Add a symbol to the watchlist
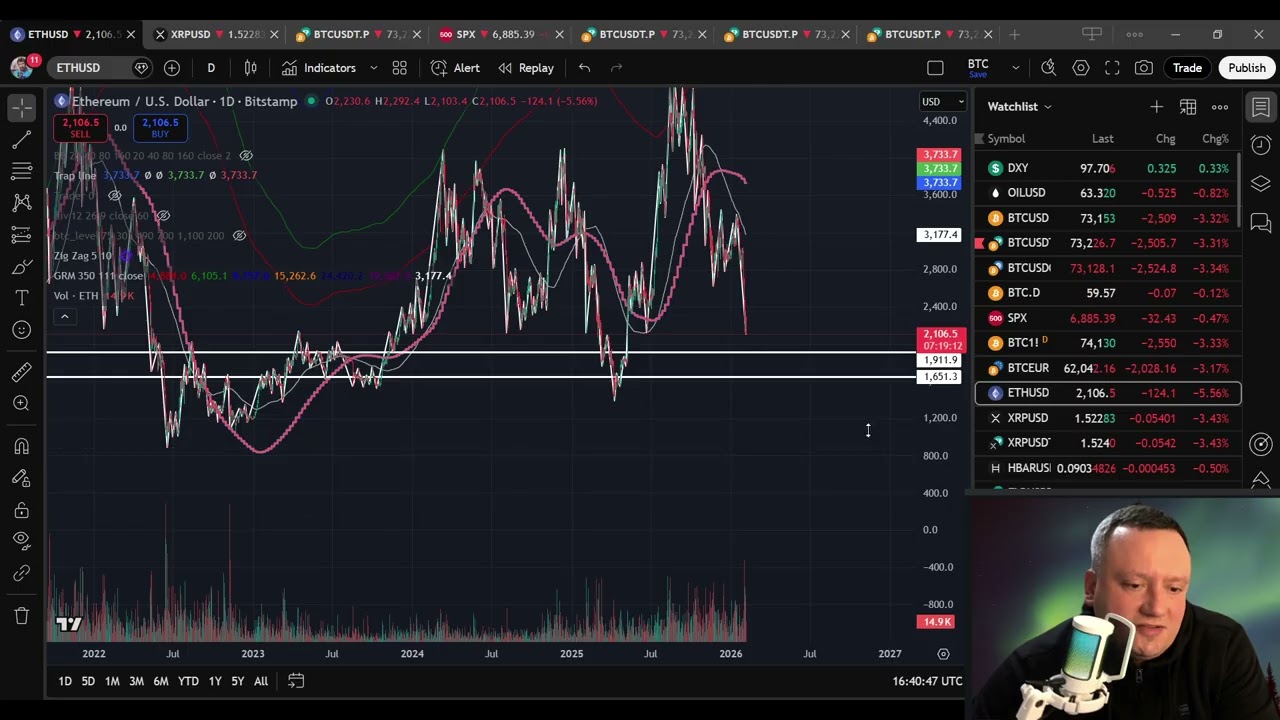Image resolution: width=1280 pixels, height=720 pixels. pyautogui.click(x=1156, y=106)
